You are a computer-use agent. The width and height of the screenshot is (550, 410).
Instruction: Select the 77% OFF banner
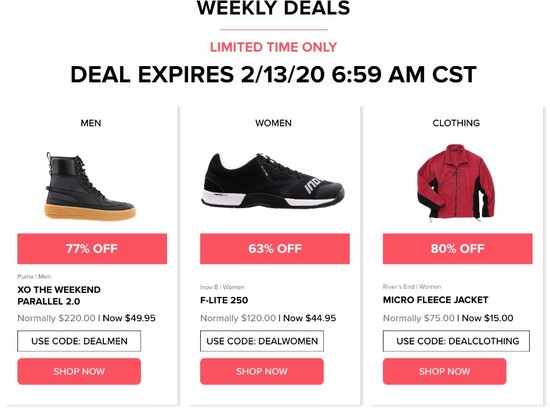click(x=92, y=249)
